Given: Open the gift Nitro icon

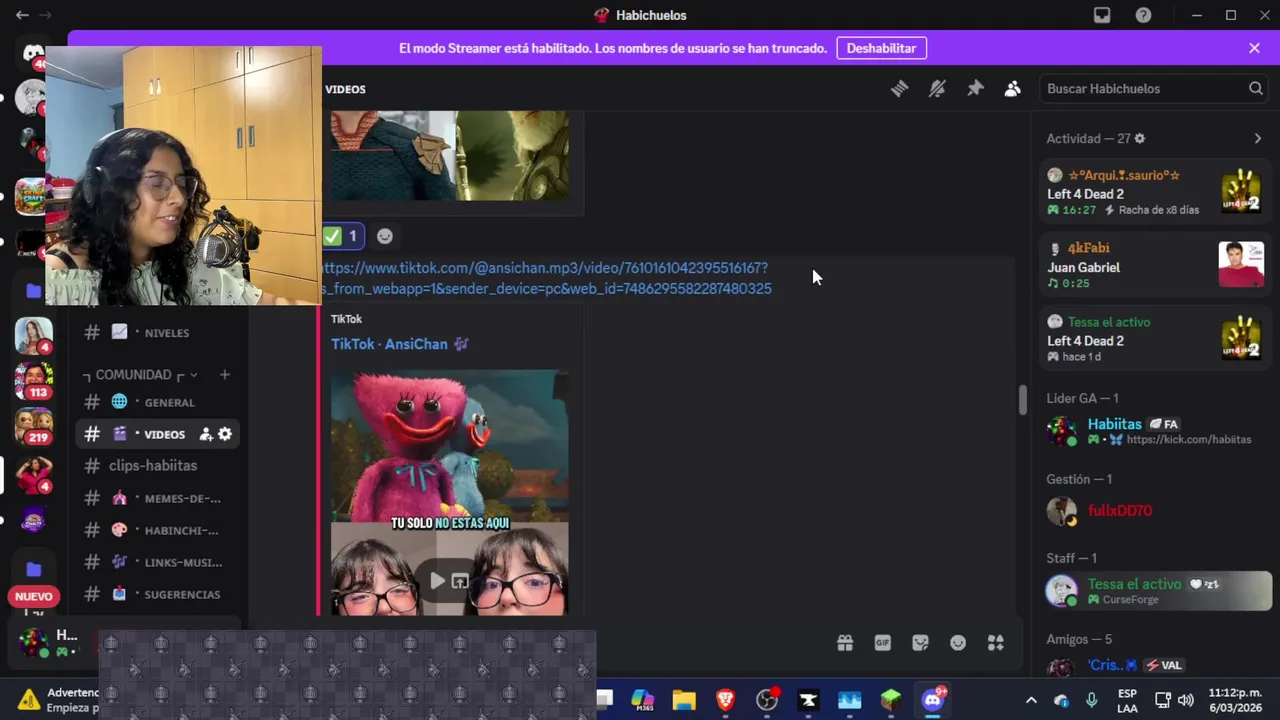Looking at the screenshot, I should click(845, 643).
